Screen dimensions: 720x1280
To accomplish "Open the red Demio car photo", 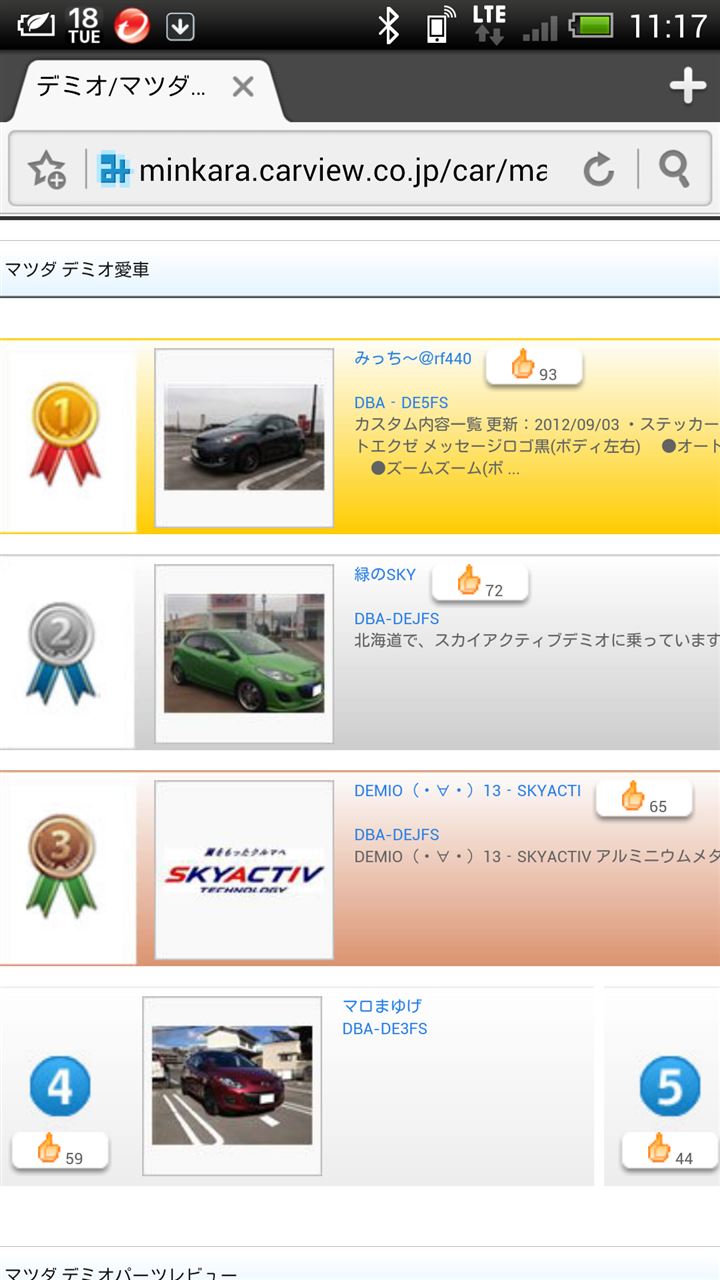I will 232,1085.
